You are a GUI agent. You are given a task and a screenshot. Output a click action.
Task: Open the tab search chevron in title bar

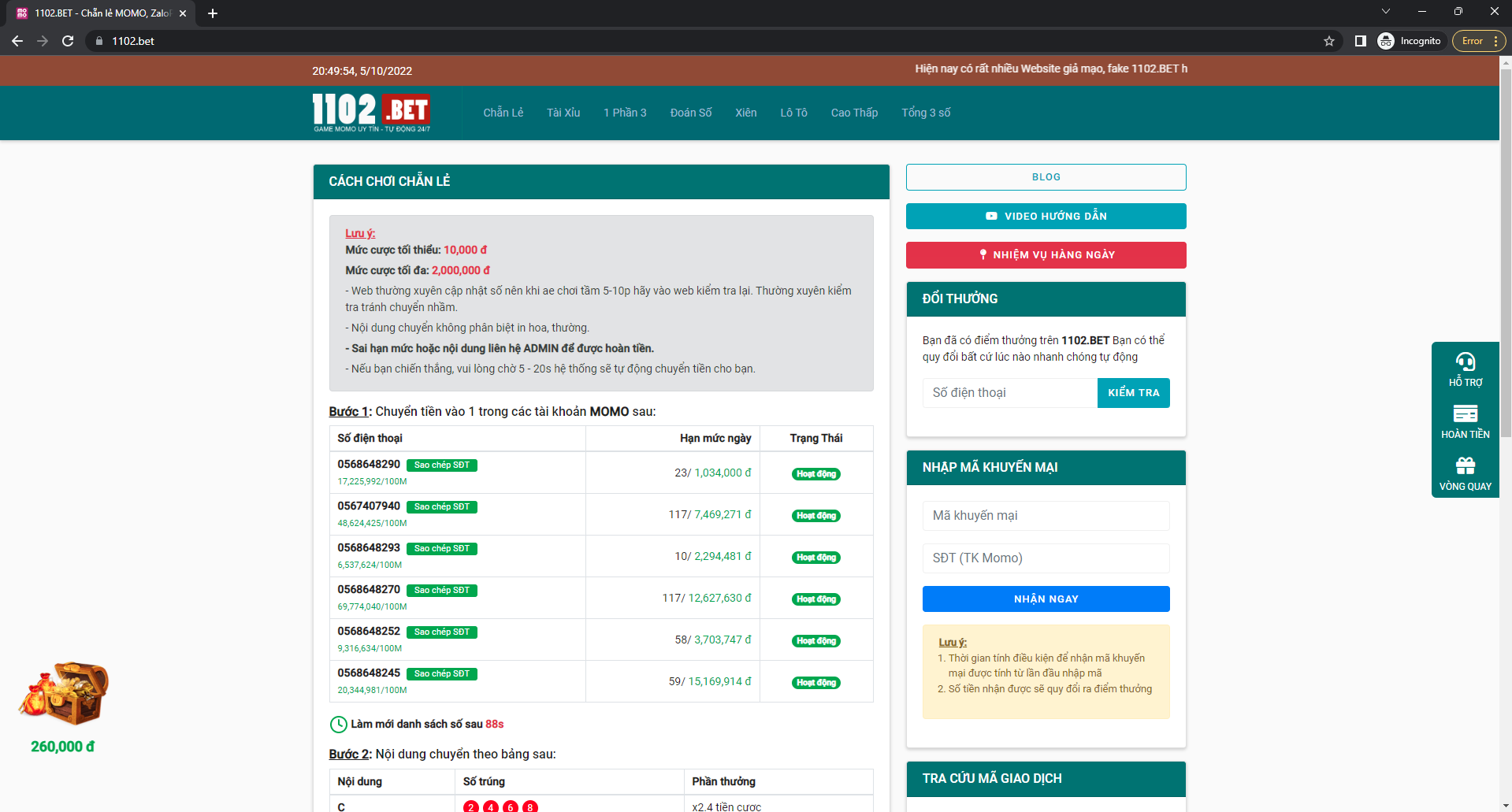tap(1386, 11)
